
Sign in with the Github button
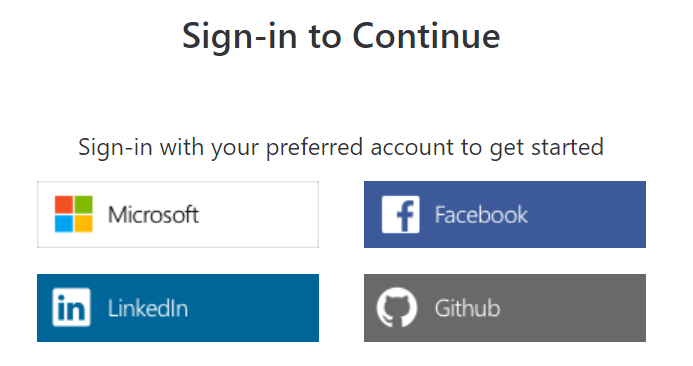click(x=505, y=308)
